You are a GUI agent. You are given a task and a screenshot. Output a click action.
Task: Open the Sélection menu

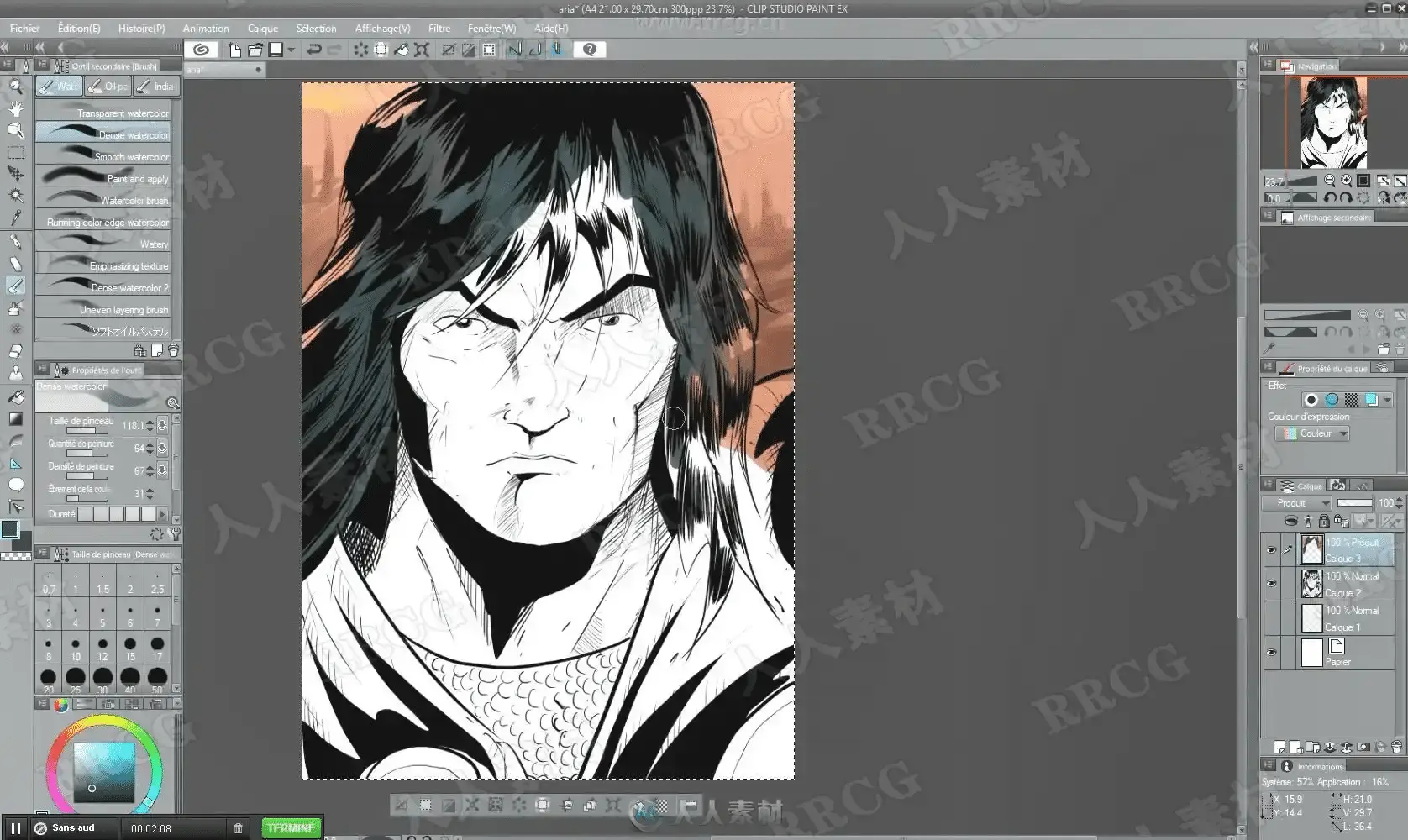pos(316,28)
